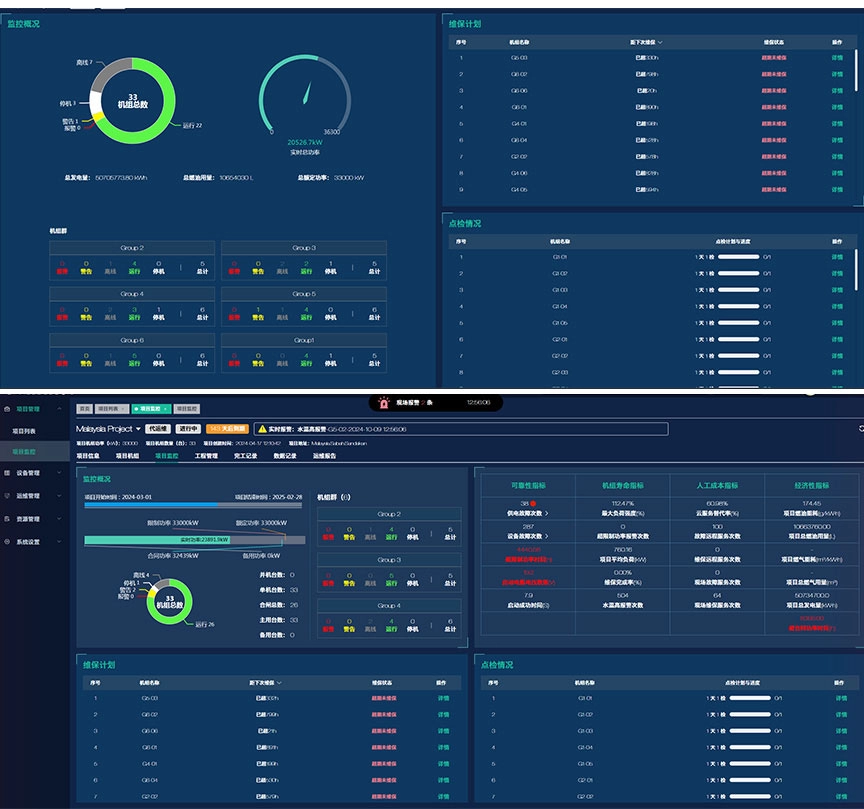
Task: Click the 项目管理 sidebar icon
Action: tap(7, 409)
